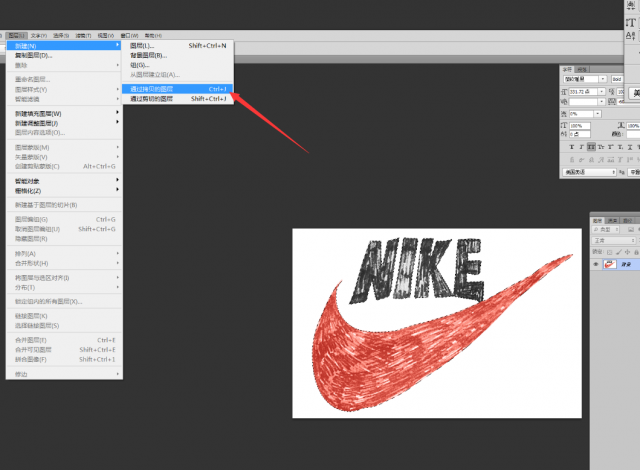Open the kerning dropdown arrow
This screenshot has width=640, height=470.
coord(602,102)
